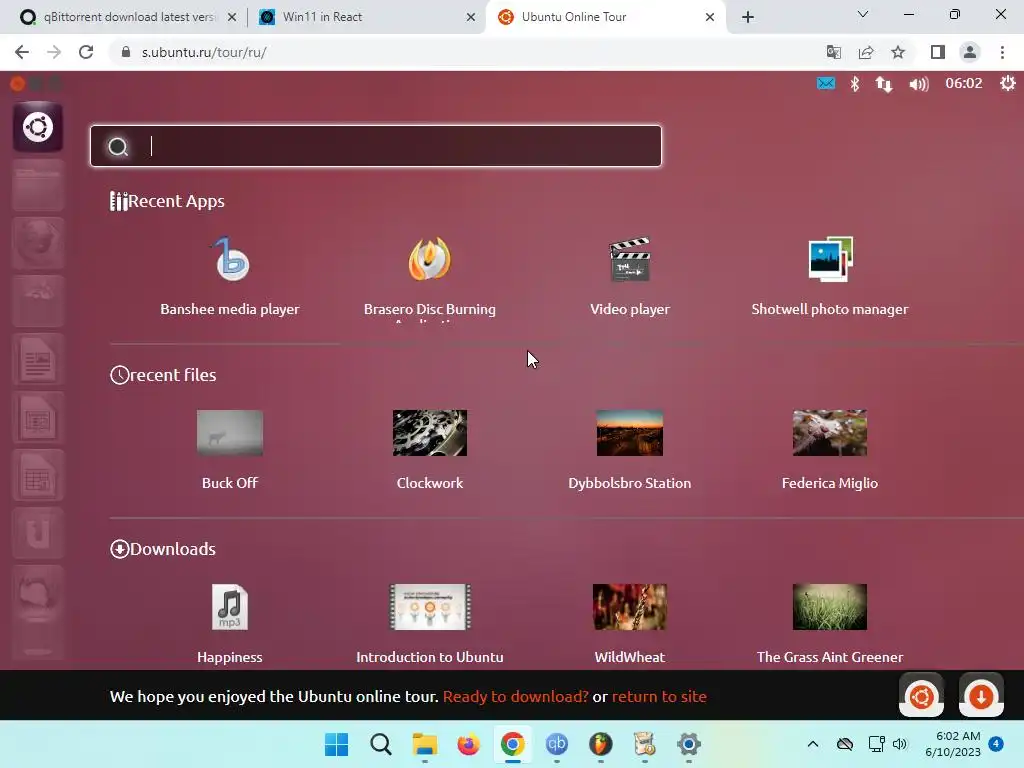Open Introduction to Ubuntu video thumbnail
Viewport: 1024px width, 768px height.
(430, 607)
